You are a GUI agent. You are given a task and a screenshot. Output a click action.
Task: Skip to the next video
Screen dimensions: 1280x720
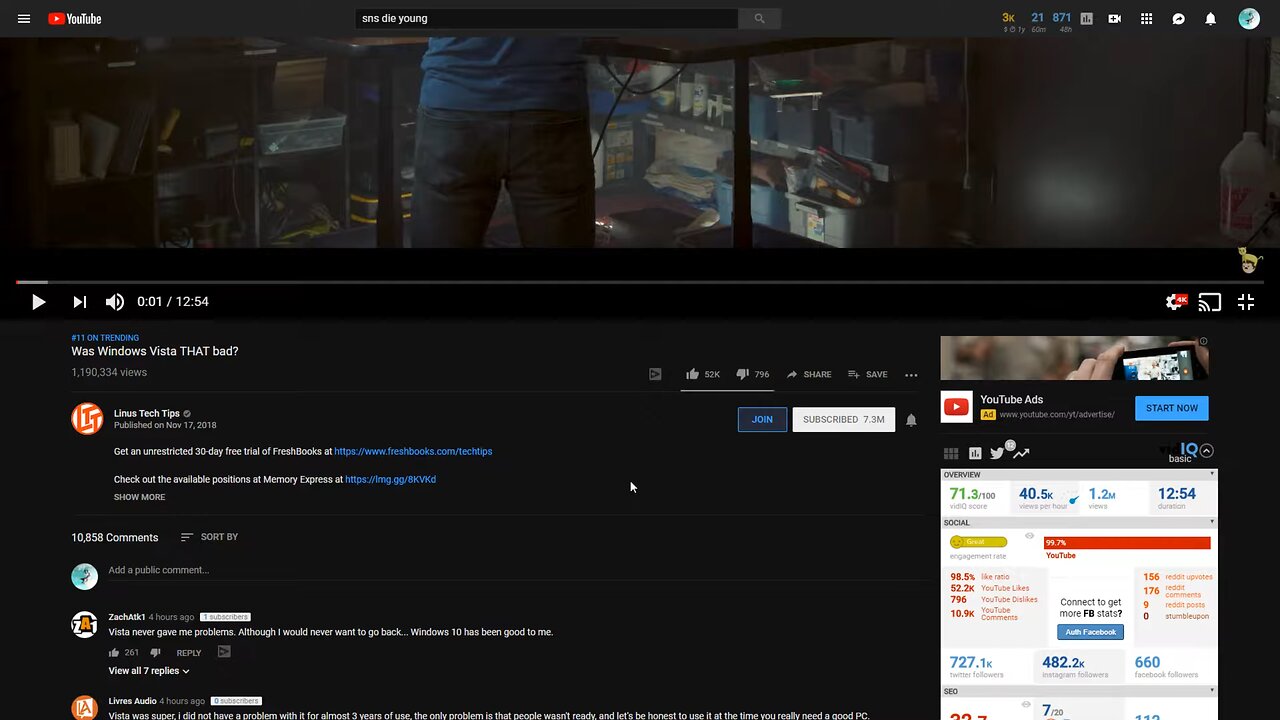[x=80, y=302]
